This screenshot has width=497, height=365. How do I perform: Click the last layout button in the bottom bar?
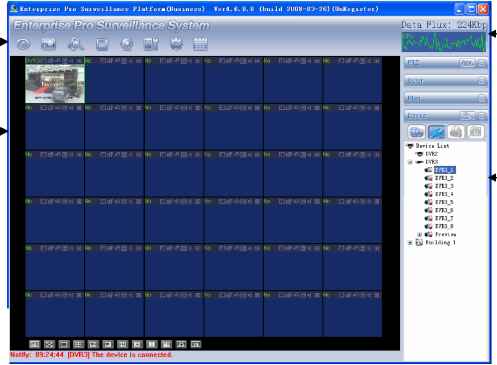[x=196, y=344]
